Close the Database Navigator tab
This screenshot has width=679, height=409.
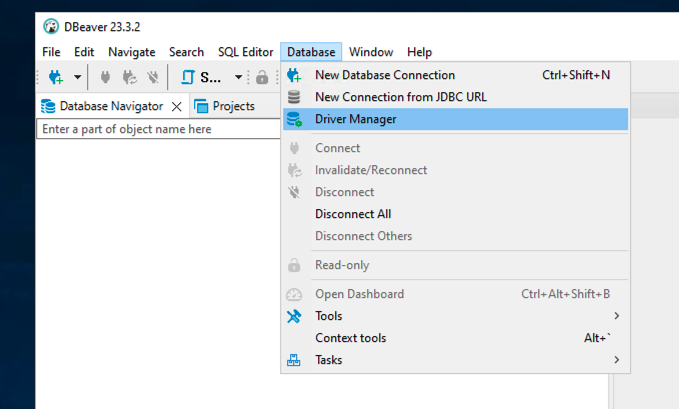point(176,107)
